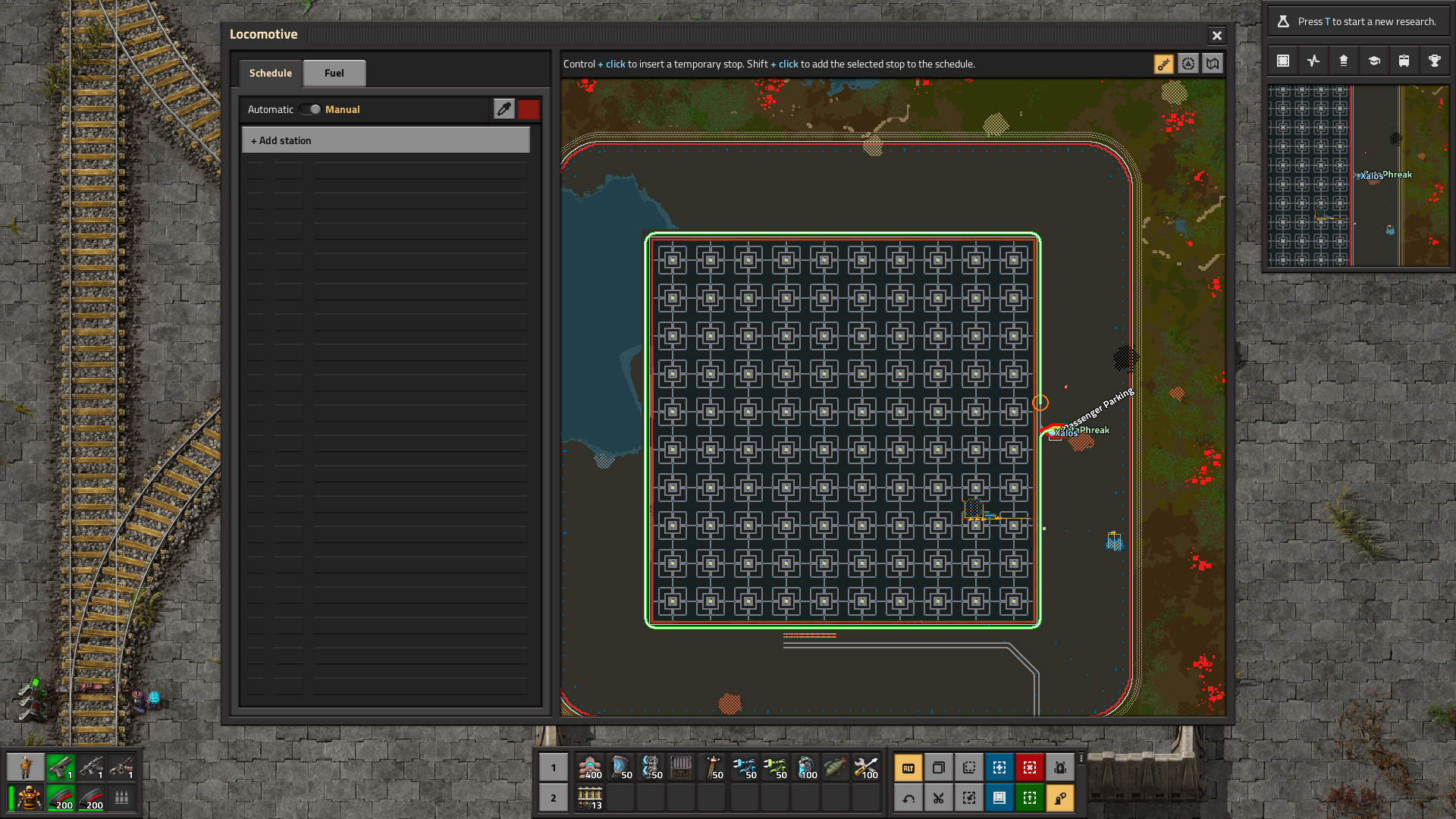Click the ammo magazine under the submachine gun
The width and height of the screenshot is (1456, 819).
coord(91,798)
